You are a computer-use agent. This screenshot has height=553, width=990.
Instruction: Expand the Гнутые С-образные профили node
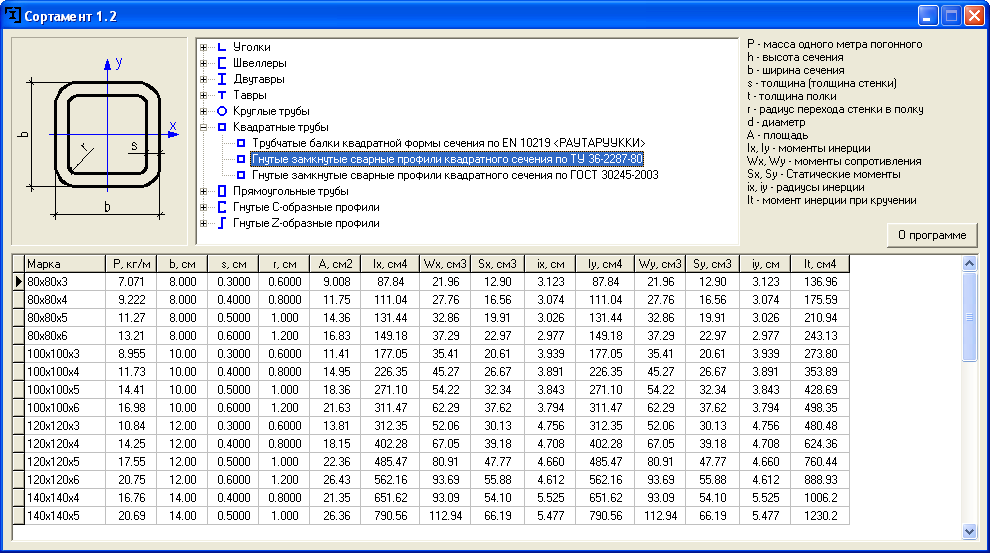pos(203,207)
